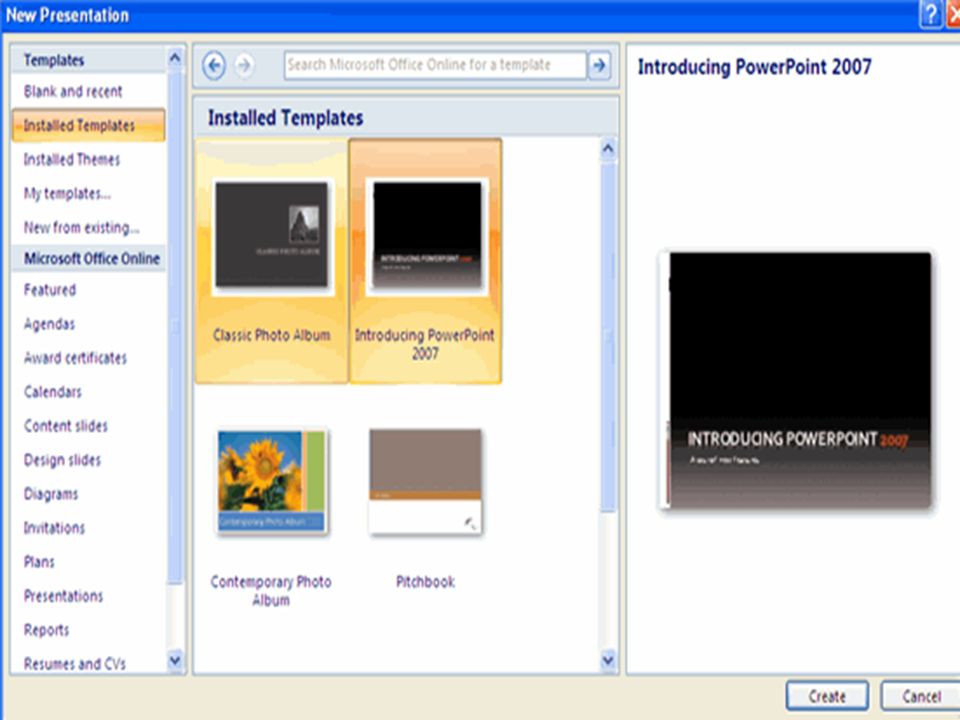Viewport: 960px width, 720px height.
Task: Click category list scroll down arrow
Action: click(x=175, y=660)
